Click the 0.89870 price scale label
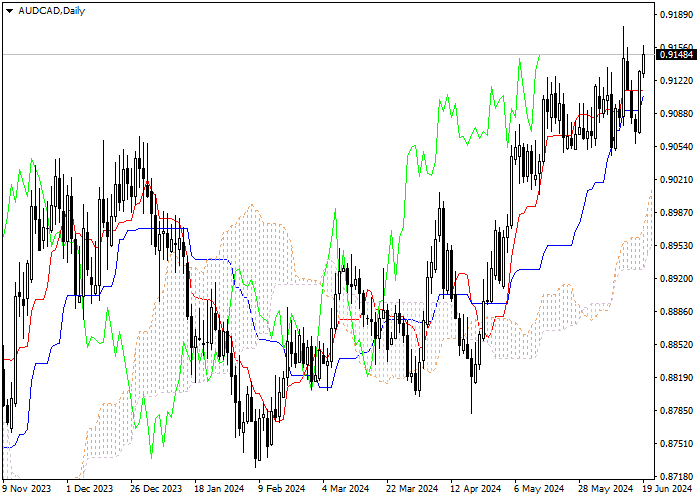This screenshot has width=700, height=500. pyautogui.click(x=677, y=213)
